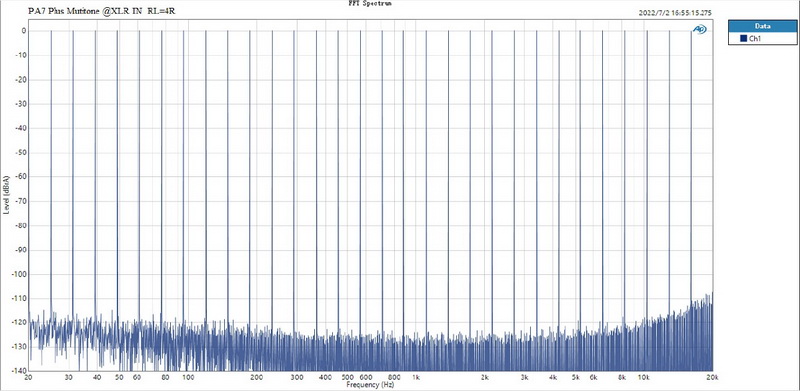
Task: Click the 5k frequency axis tick label
Action: [576, 378]
